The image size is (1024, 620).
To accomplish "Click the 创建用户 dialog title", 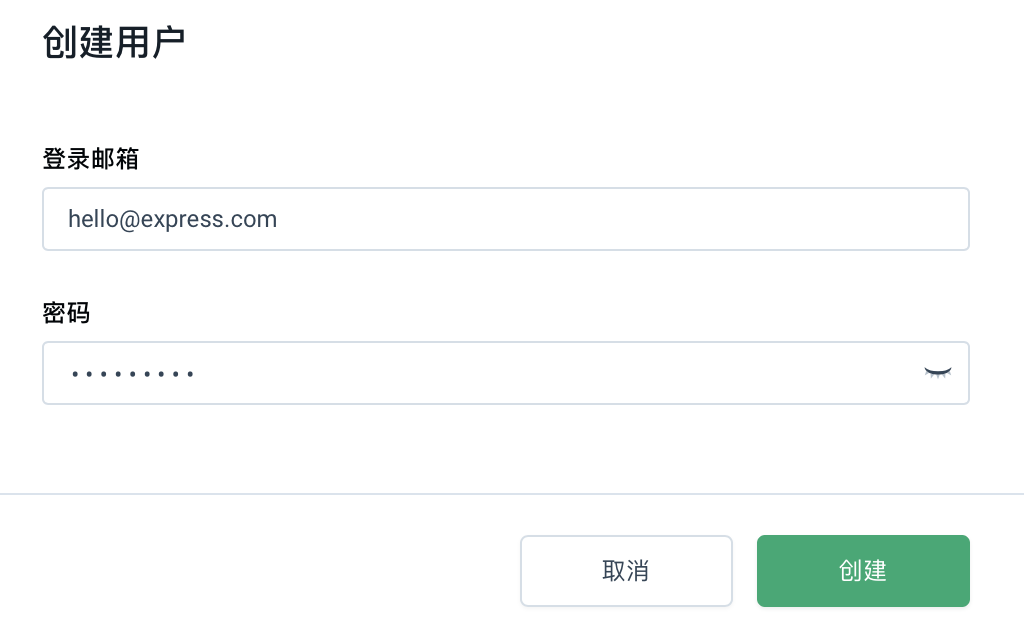I will (114, 42).
